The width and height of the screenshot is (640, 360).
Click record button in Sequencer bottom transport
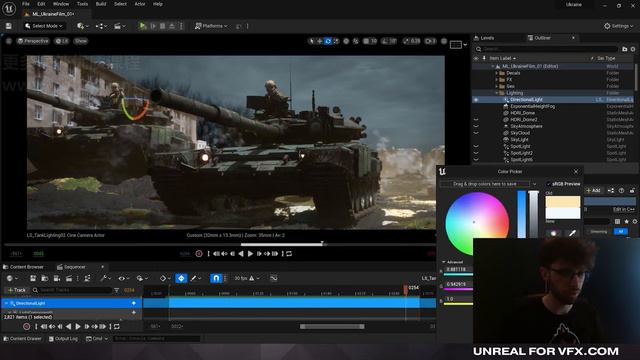(27, 327)
